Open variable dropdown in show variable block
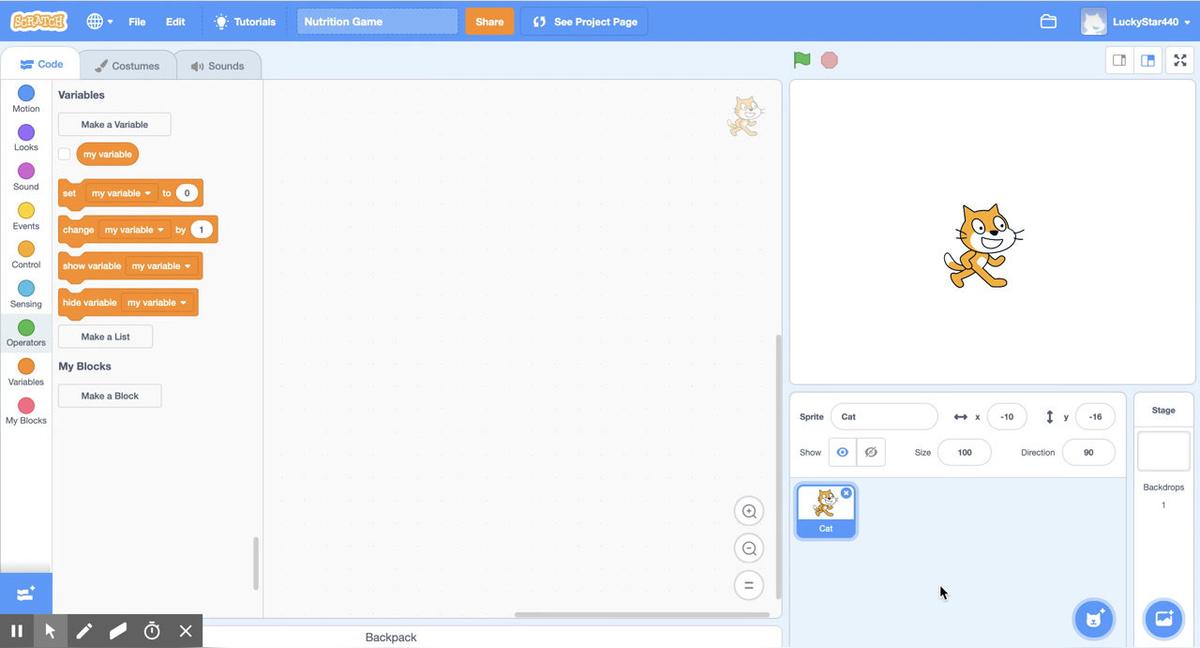The height and width of the screenshot is (648, 1200). [161, 266]
